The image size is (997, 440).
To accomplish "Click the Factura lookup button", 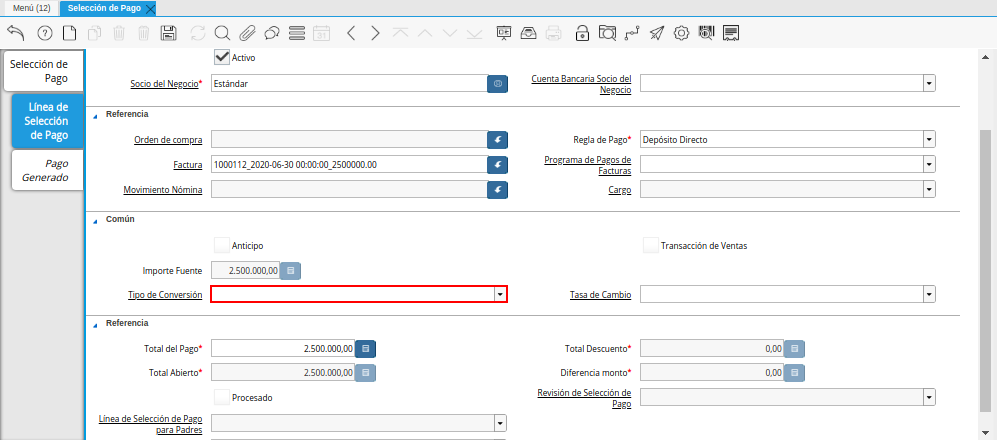I will tap(497, 164).
